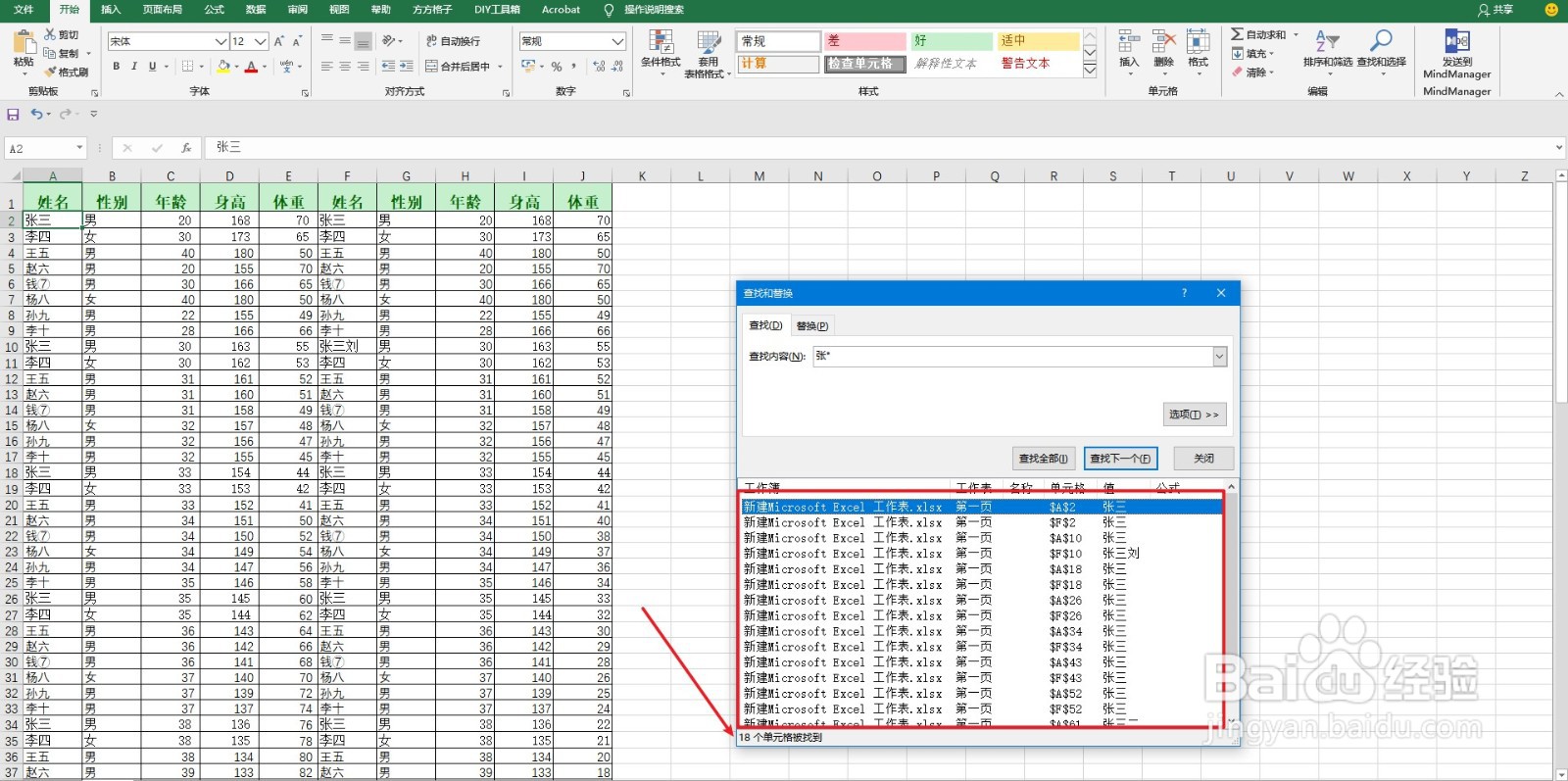This screenshot has width=1568, height=781.
Task: Toggle underline formatting
Action: pos(152,67)
